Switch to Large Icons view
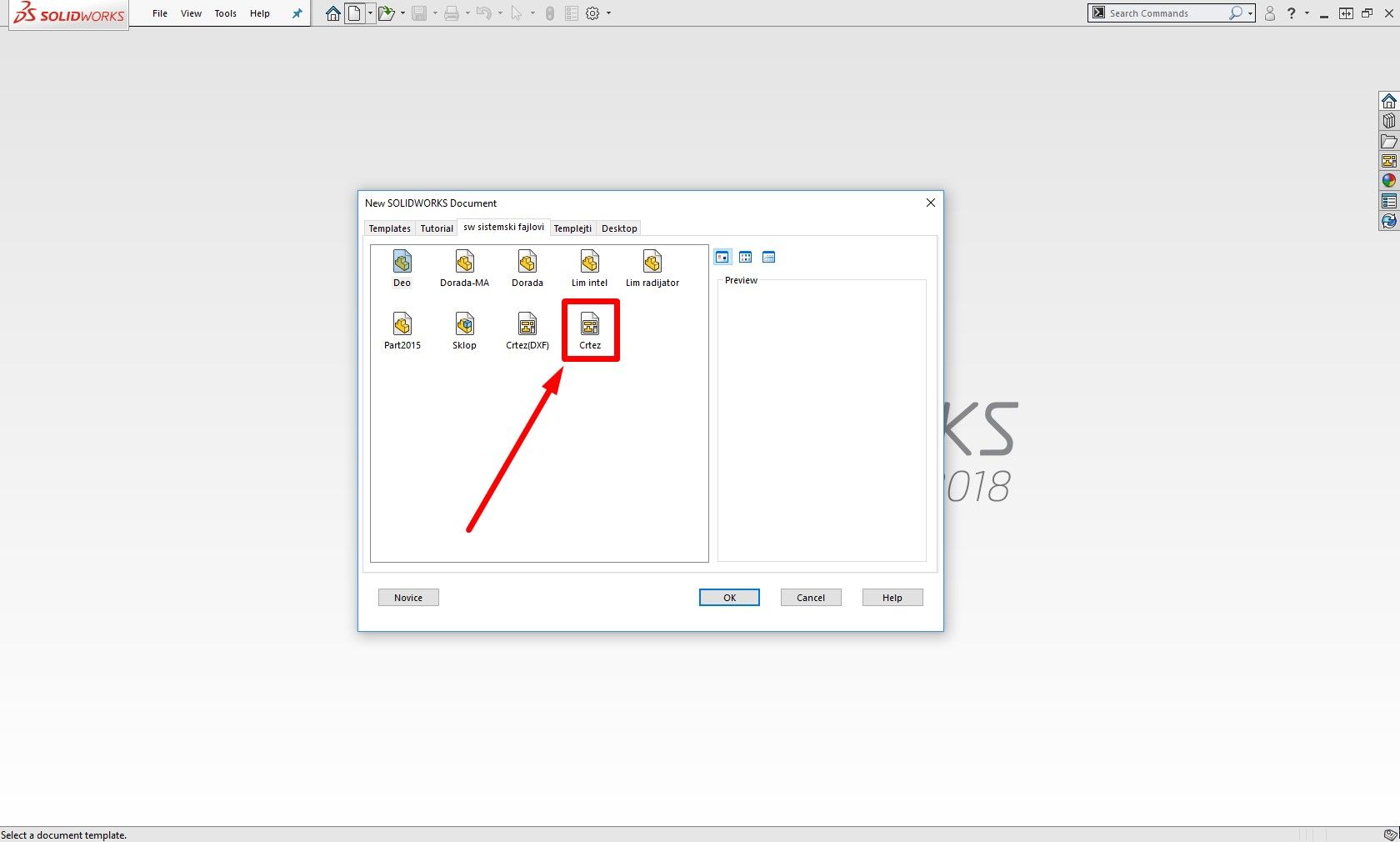 [722, 257]
